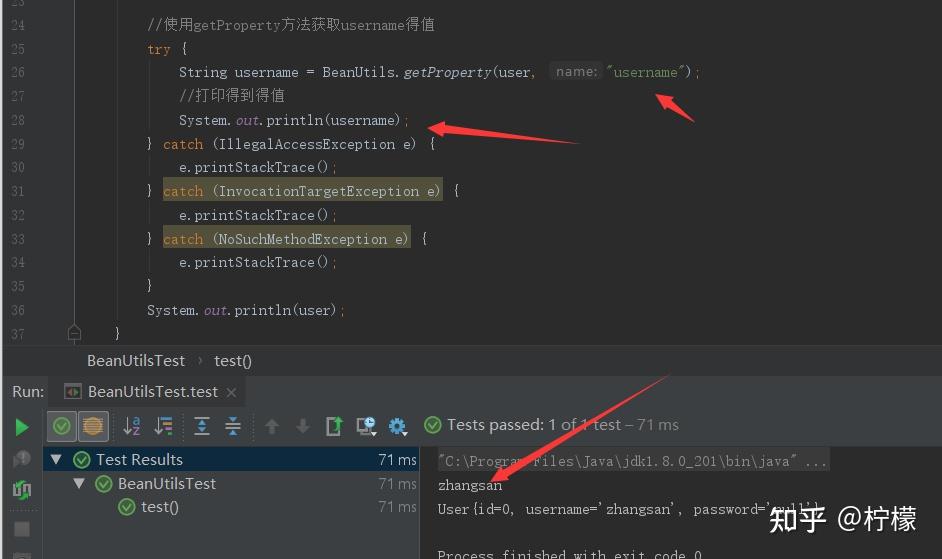Click Rerun Failed Tests icon in sidebar
The width and height of the screenshot is (942, 559).
[22, 459]
